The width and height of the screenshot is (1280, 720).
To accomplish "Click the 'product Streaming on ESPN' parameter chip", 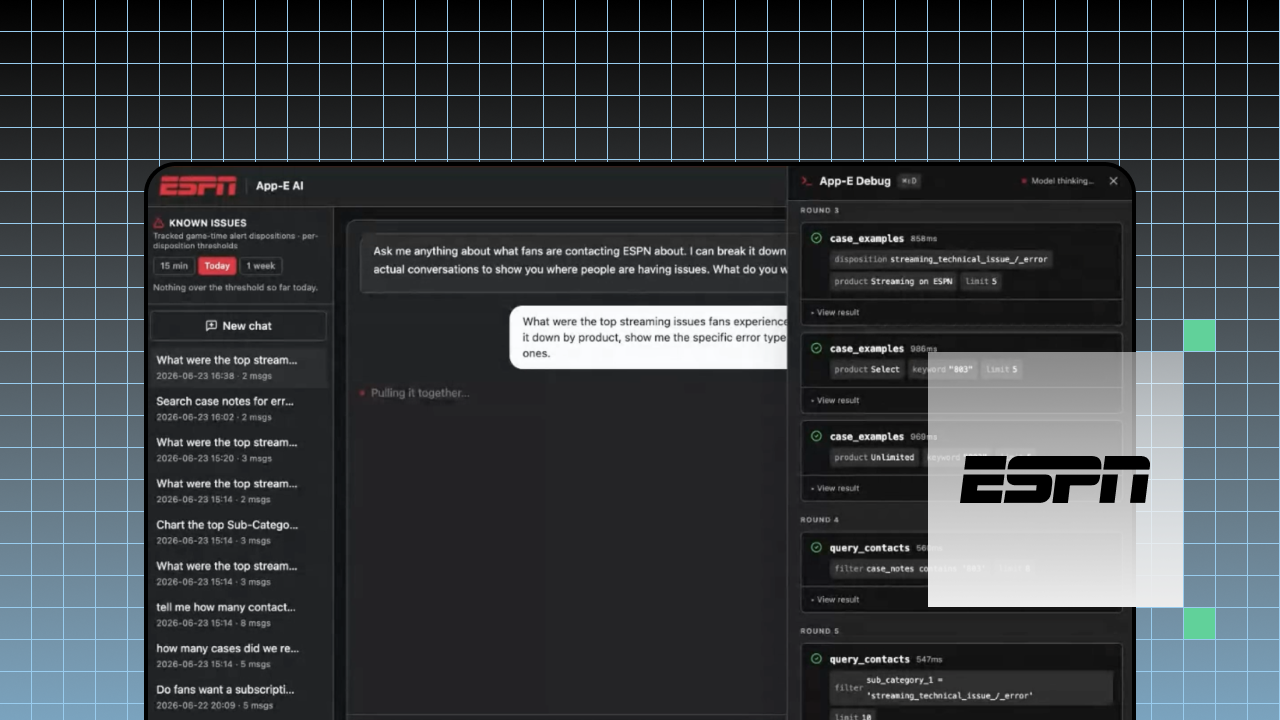I will pyautogui.click(x=893, y=281).
